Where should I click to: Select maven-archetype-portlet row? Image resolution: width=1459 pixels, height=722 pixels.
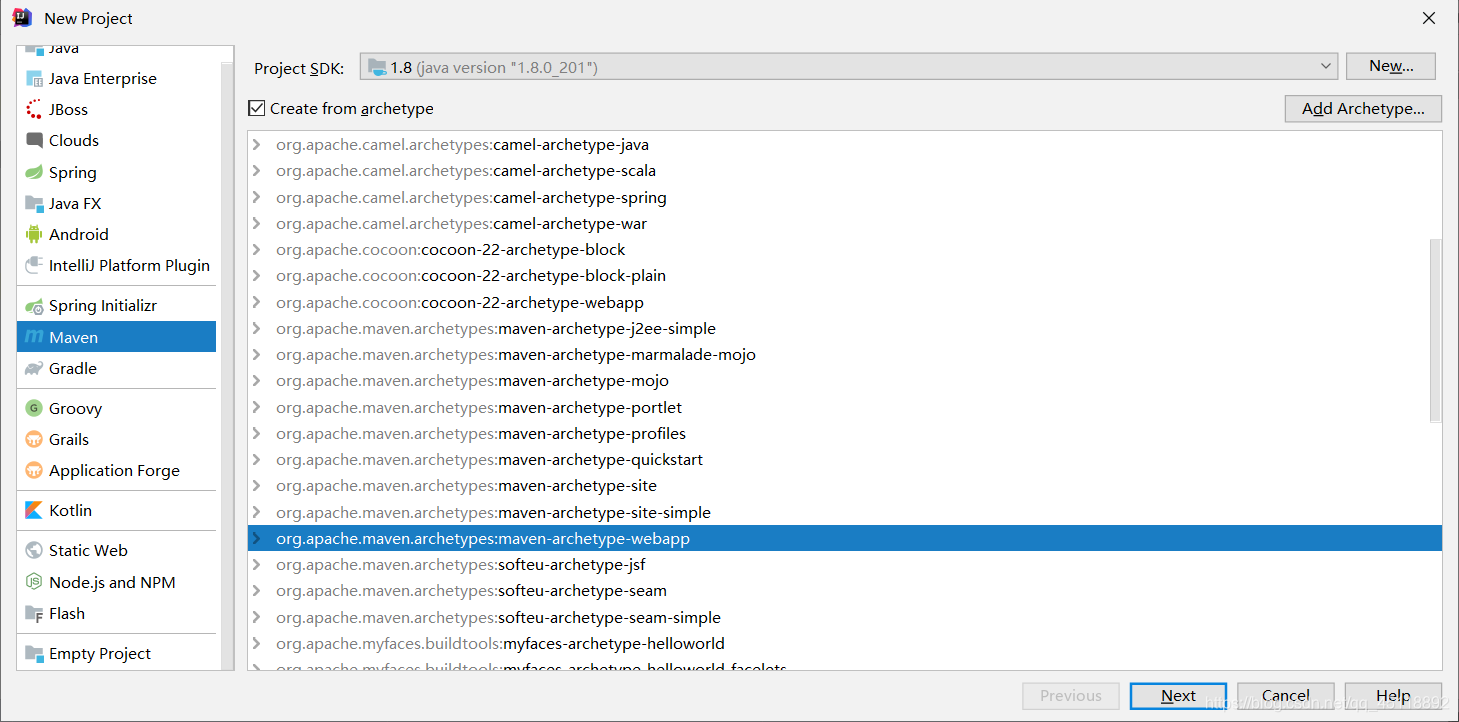point(845,408)
